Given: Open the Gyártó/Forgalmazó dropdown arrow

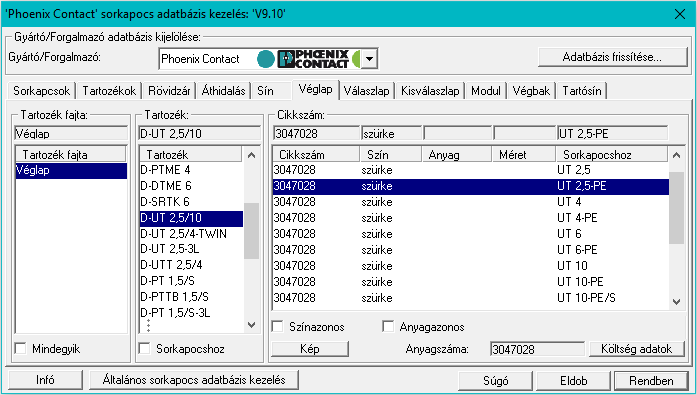Looking at the screenshot, I should pos(369,59).
